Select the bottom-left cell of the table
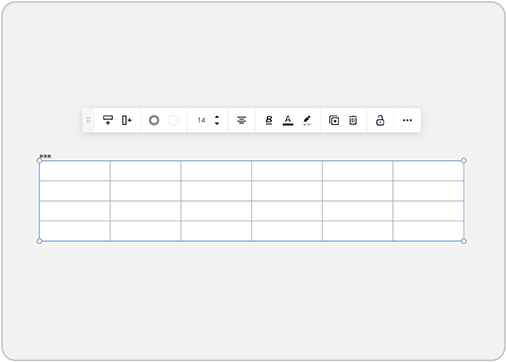Image resolution: width=506 pixels, height=362 pixels. 75,231
